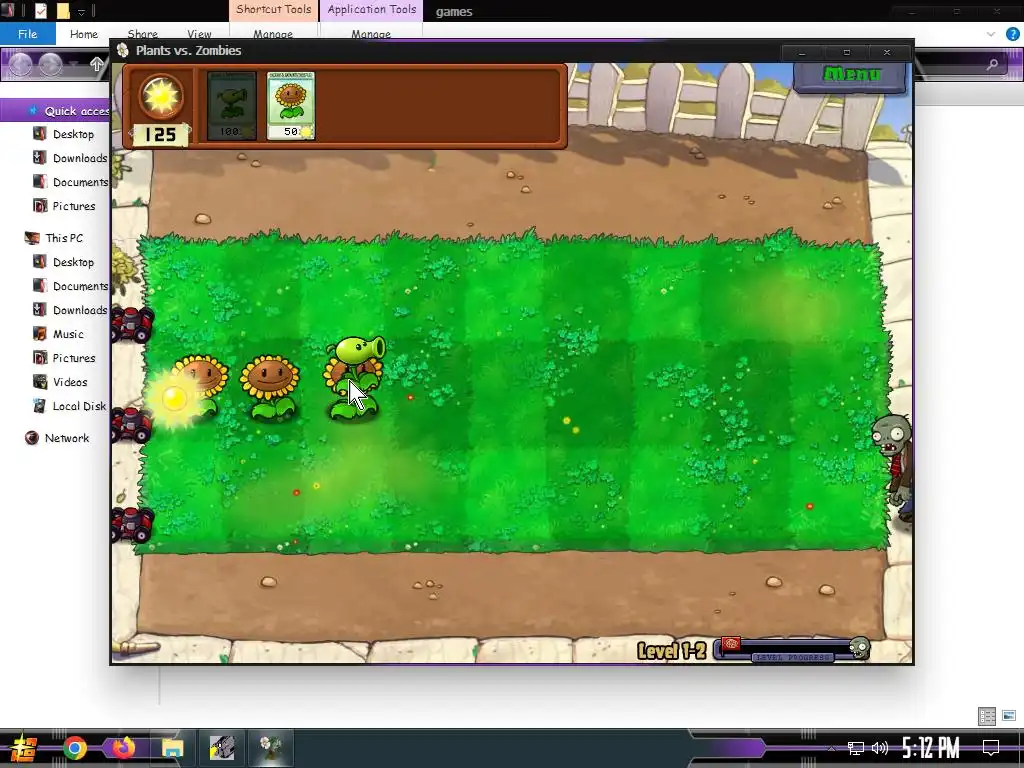
Task: Click the middle lawn mower
Action: pyautogui.click(x=132, y=424)
